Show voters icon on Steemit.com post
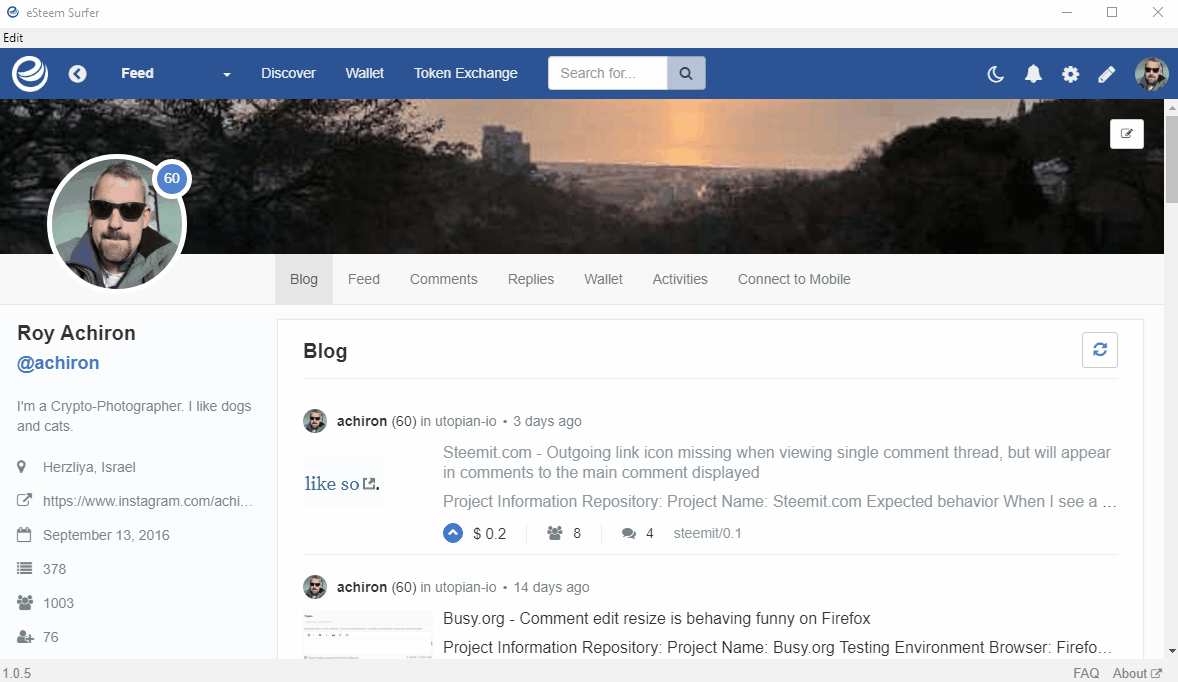This screenshot has width=1178, height=682. (554, 533)
